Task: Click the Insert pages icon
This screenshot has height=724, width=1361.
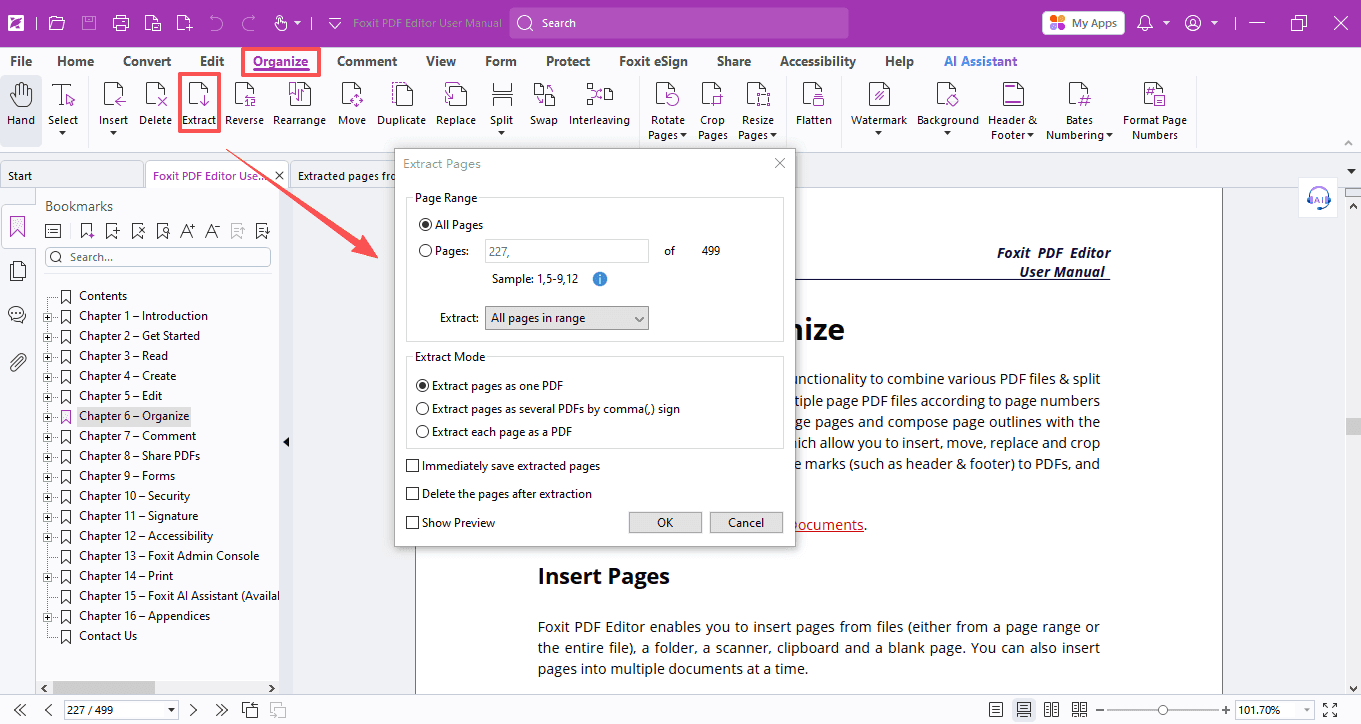Action: click(x=113, y=96)
